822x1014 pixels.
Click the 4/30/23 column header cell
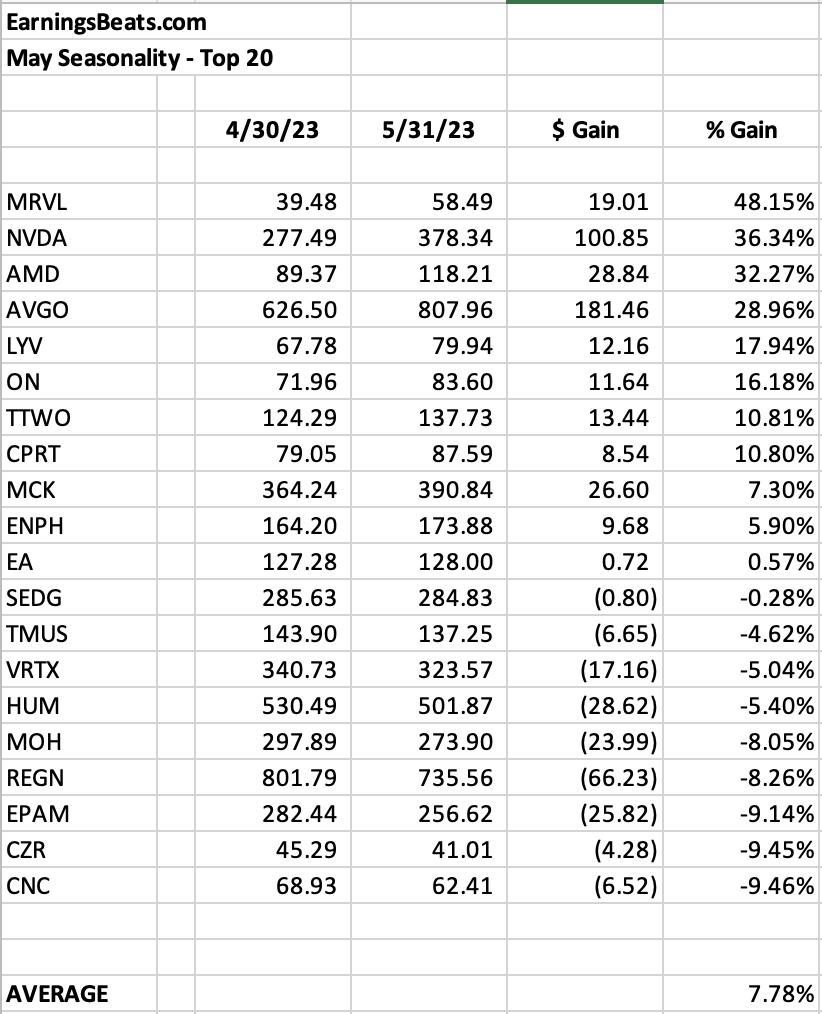273,129
